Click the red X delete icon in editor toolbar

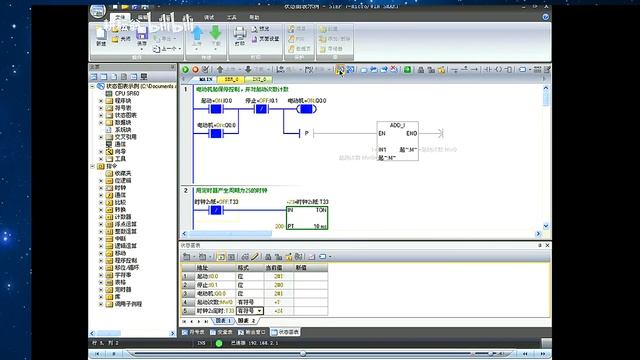pyautogui.click(x=394, y=69)
